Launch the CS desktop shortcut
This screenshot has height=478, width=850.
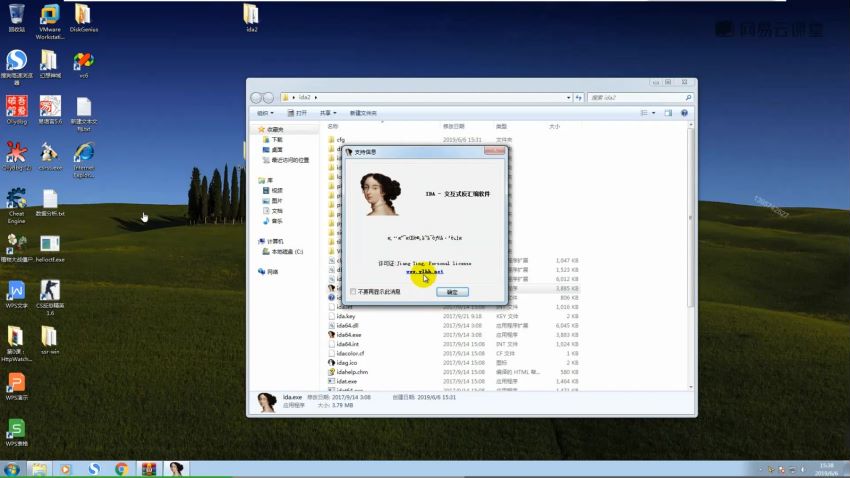coord(50,298)
